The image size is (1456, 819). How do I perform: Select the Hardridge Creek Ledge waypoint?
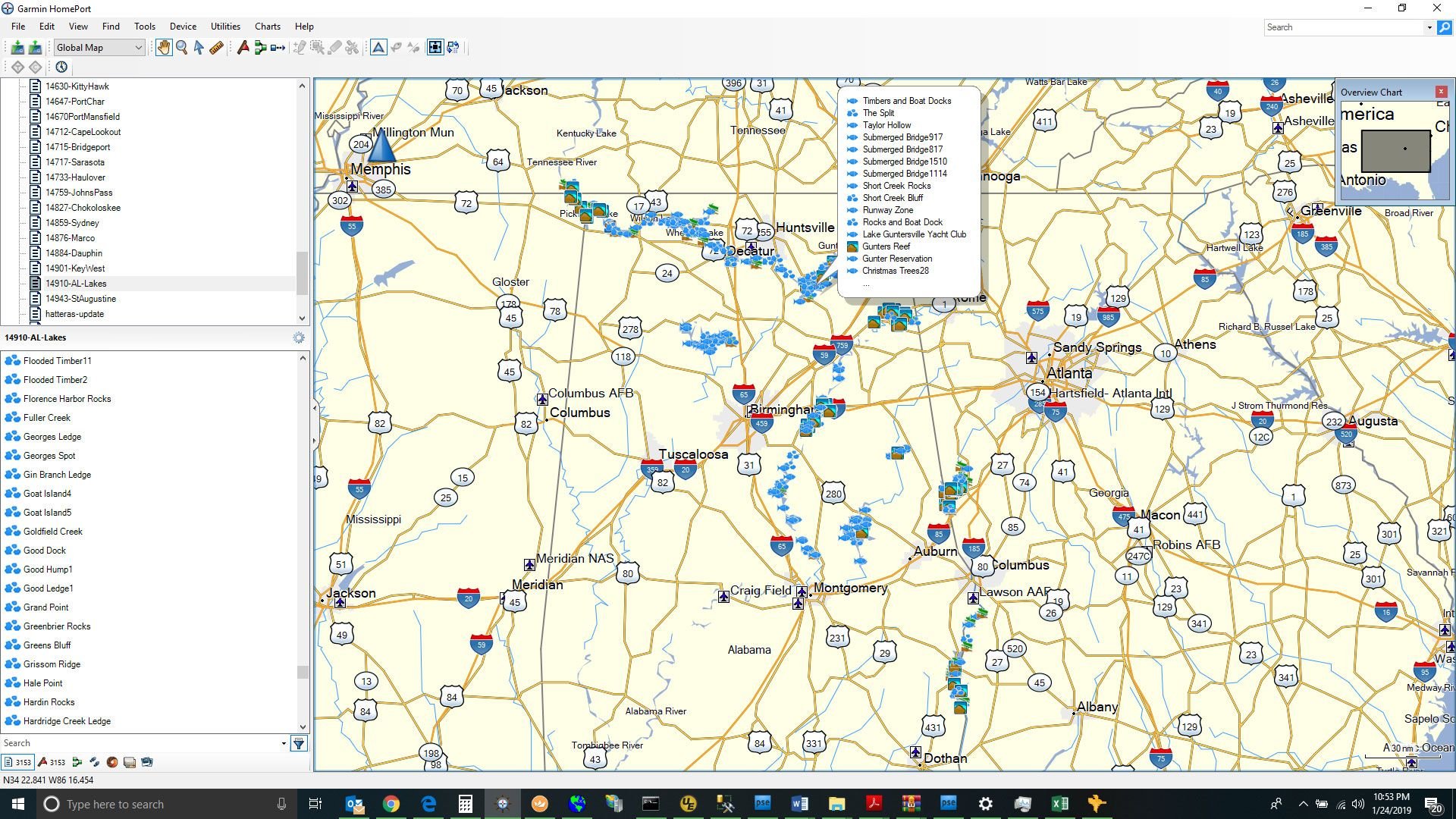coord(67,721)
